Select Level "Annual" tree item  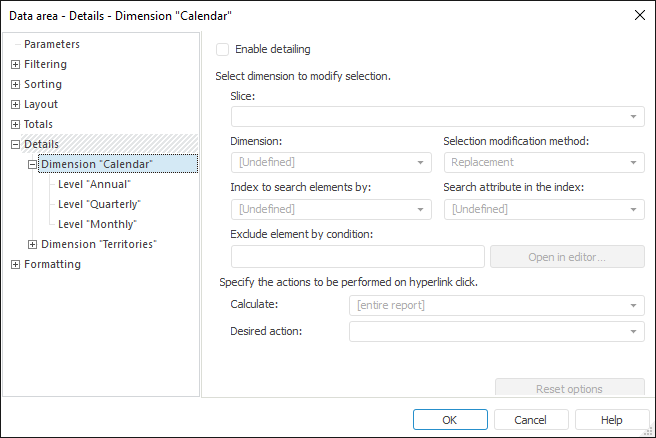[x=94, y=184]
